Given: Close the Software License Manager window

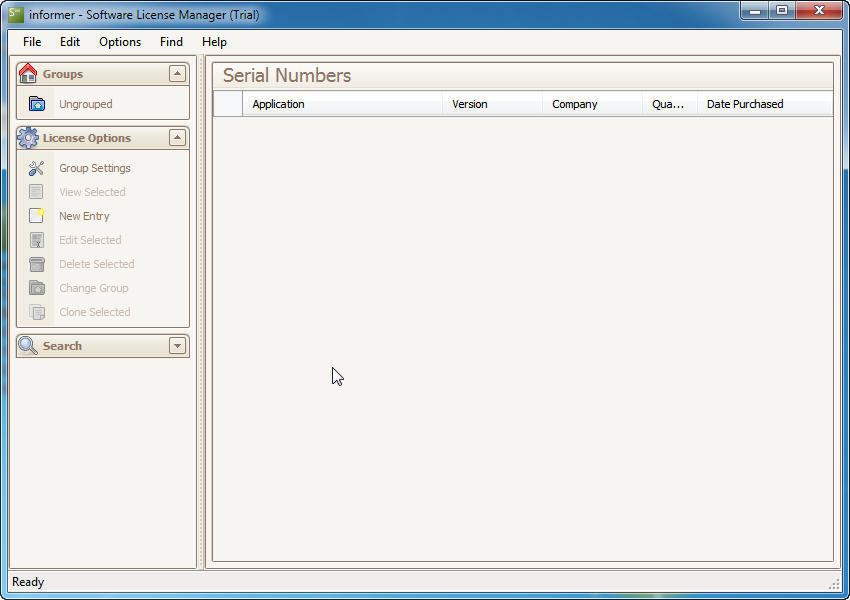Looking at the screenshot, I should coord(819,10).
